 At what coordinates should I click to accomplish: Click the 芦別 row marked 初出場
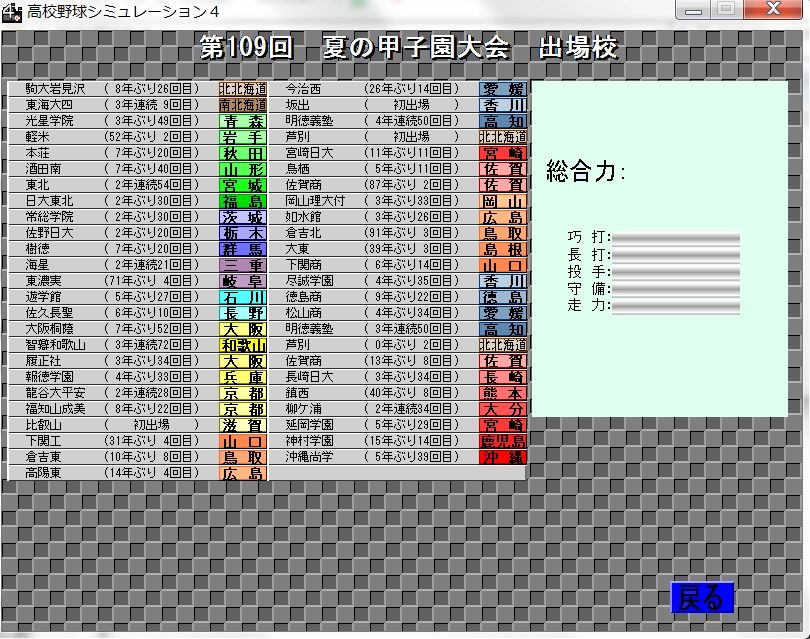click(x=398, y=136)
